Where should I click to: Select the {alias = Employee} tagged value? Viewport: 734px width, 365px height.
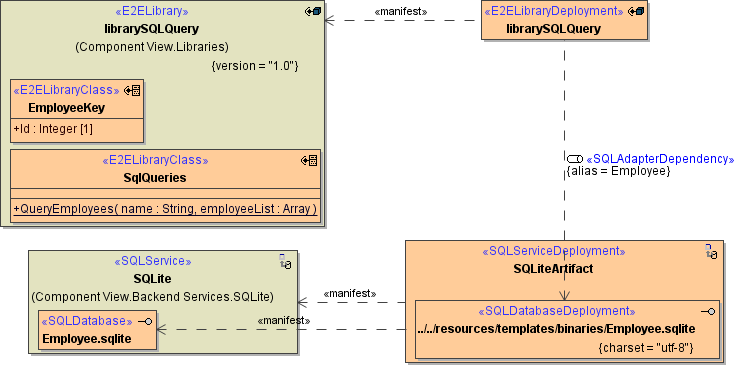(618, 171)
